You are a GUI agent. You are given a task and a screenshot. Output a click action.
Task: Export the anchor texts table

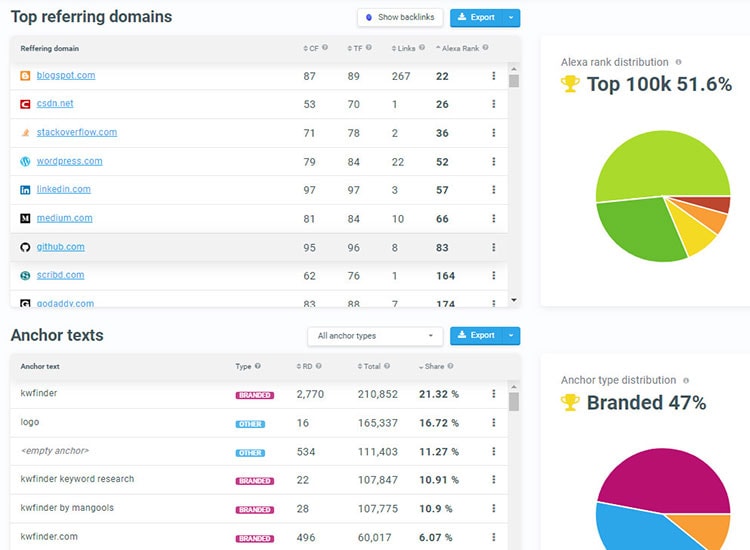pyautogui.click(x=476, y=336)
